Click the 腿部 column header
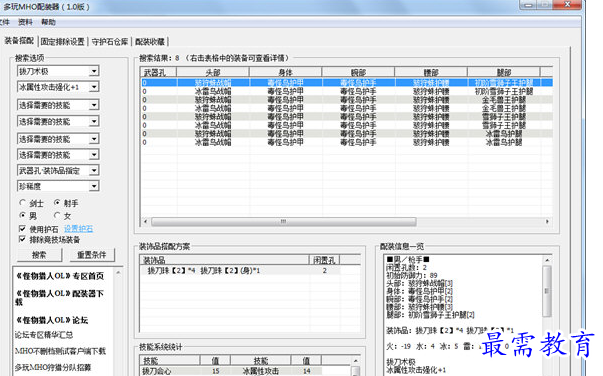 pyautogui.click(x=503, y=72)
